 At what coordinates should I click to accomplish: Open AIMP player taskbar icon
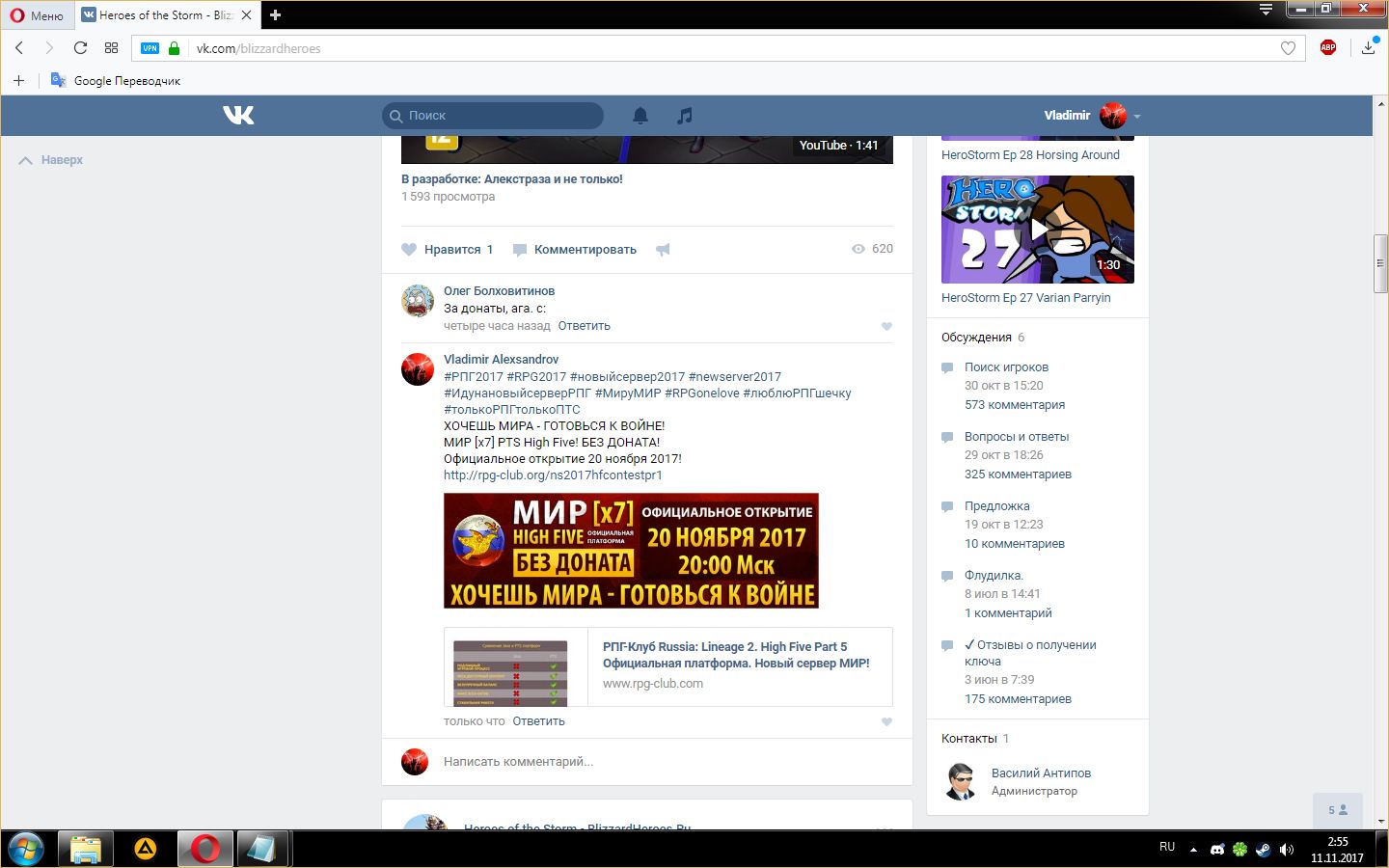click(x=146, y=849)
